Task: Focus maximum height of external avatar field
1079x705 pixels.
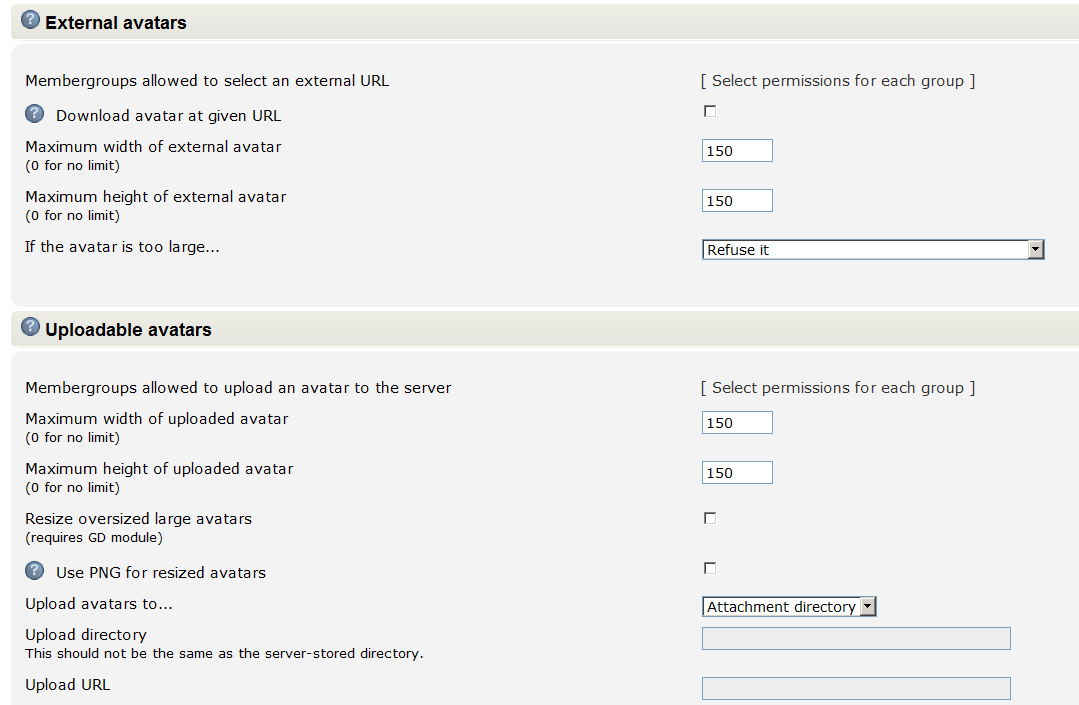Action: point(737,201)
